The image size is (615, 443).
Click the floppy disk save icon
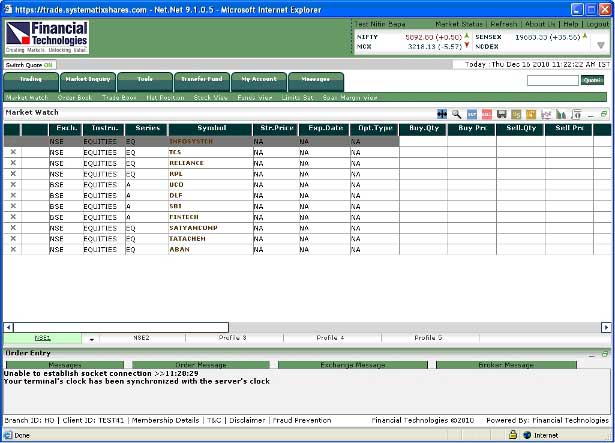click(x=502, y=114)
